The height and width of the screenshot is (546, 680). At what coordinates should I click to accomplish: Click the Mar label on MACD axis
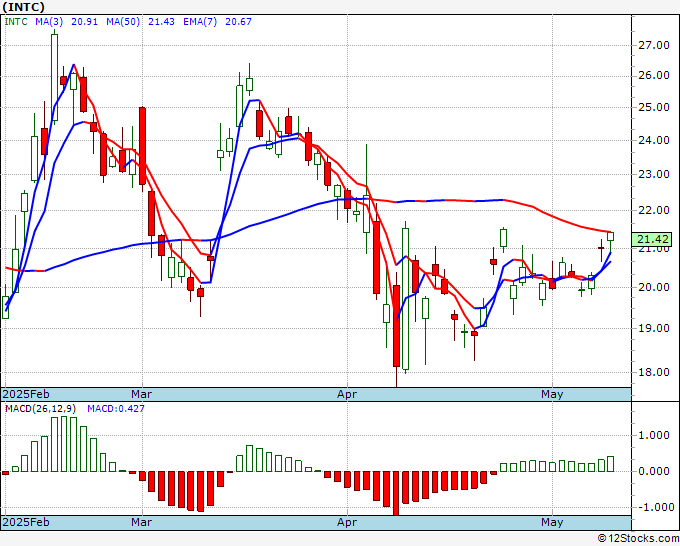click(x=141, y=522)
